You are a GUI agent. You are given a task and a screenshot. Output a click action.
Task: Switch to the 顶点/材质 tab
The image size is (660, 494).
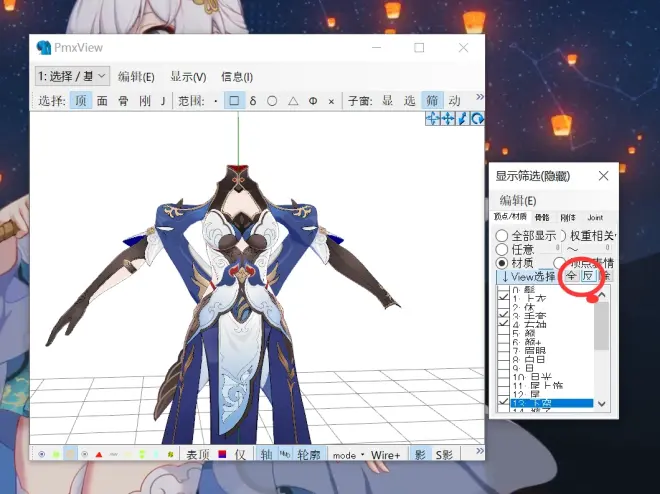pos(510,217)
